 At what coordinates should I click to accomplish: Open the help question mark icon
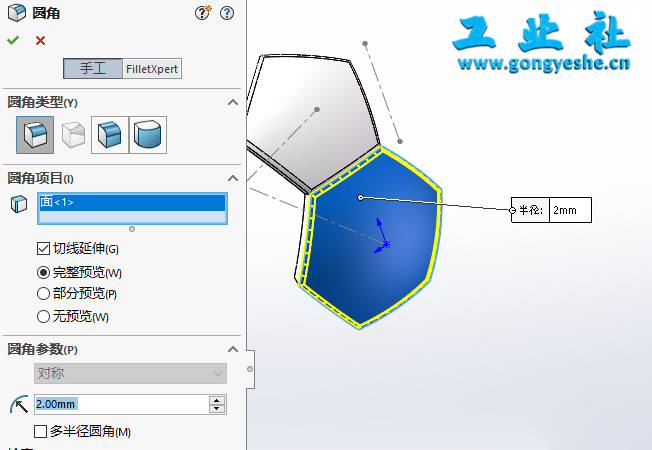point(227,13)
